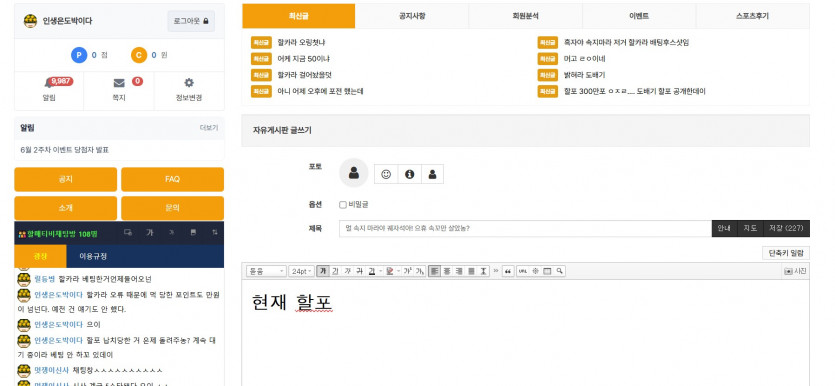This screenshot has height=386, width=835.
Task: Click the 로그아웃 logout button
Action: 191,21
